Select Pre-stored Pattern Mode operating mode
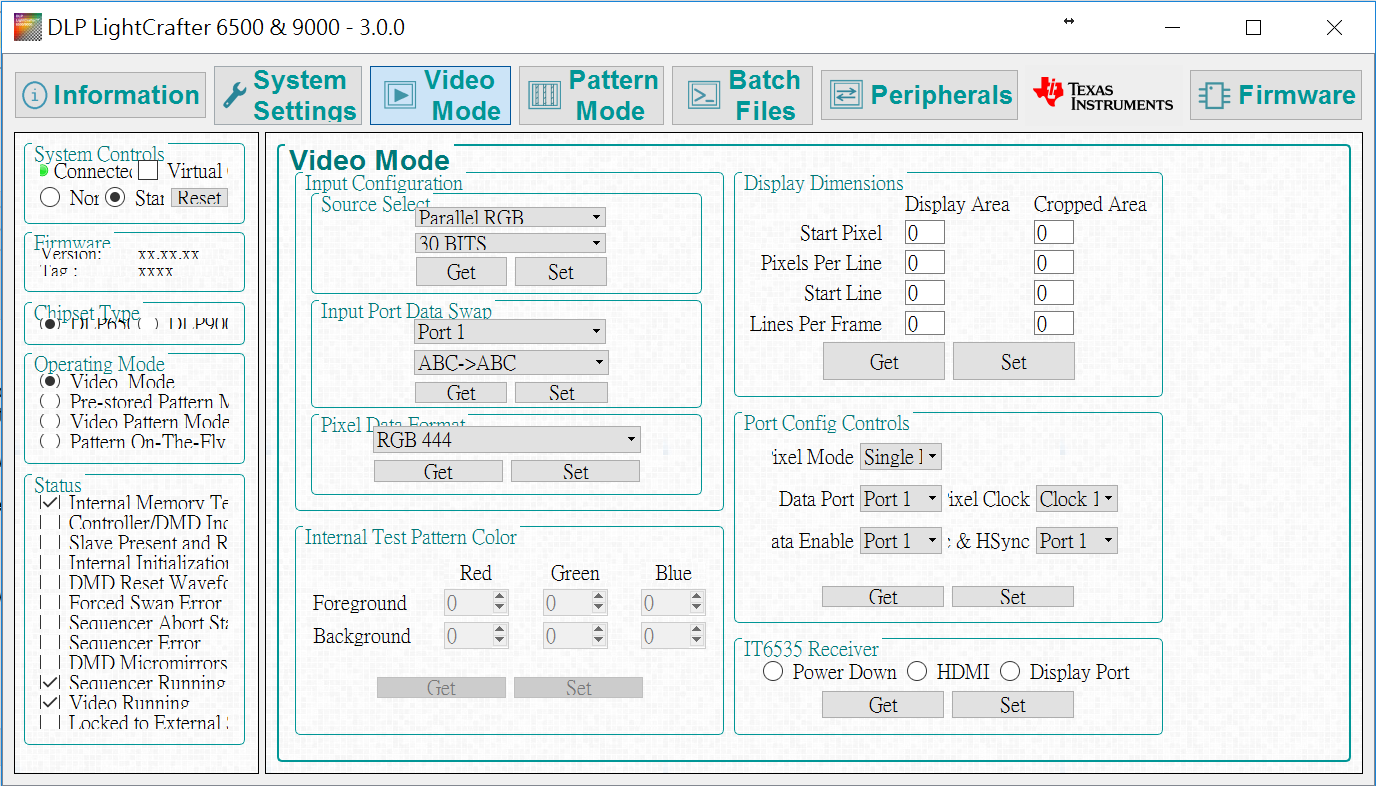1376x786 pixels. coord(49,402)
